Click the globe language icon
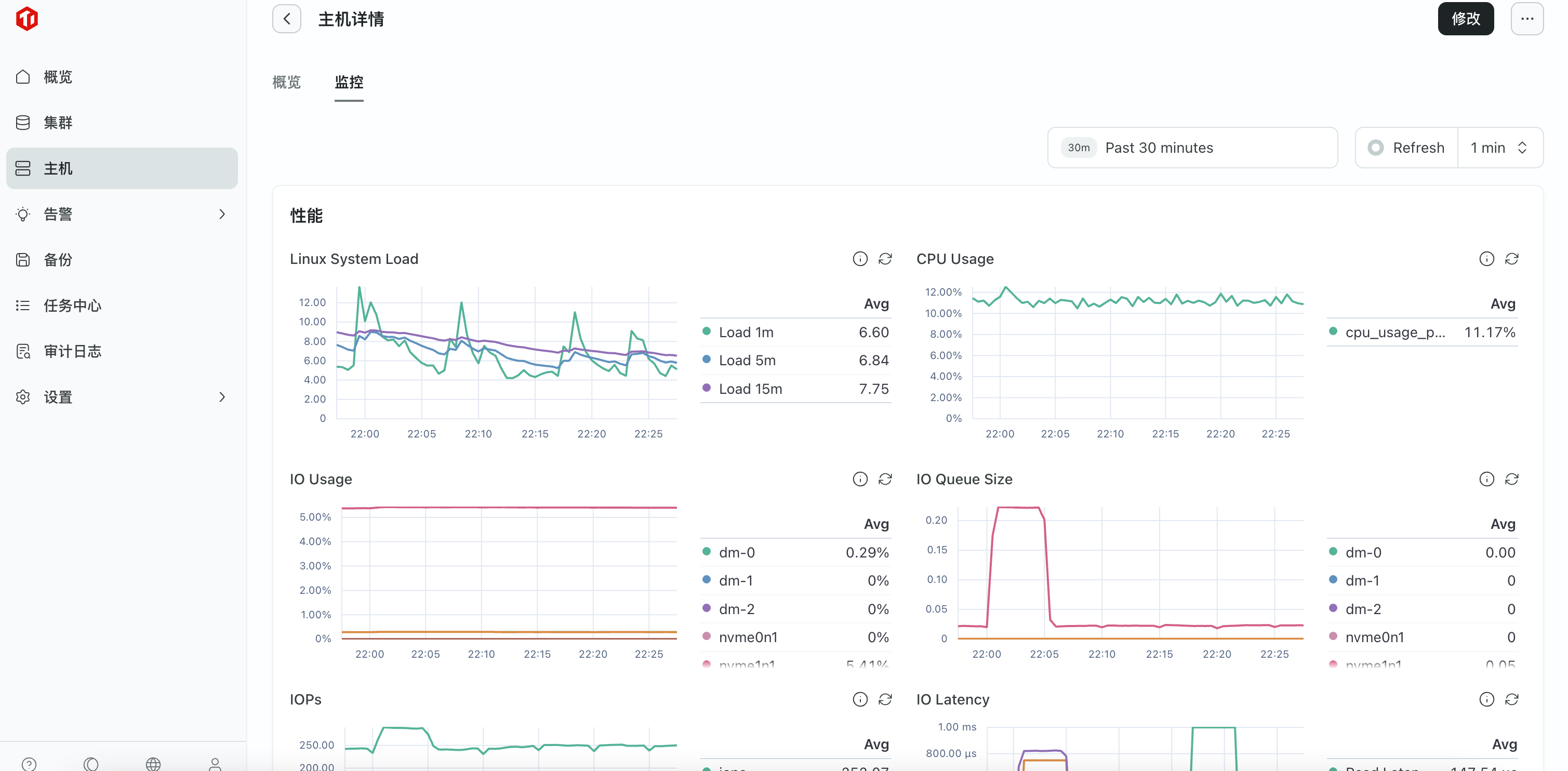Screen dimensions: 1568x771 [153, 764]
